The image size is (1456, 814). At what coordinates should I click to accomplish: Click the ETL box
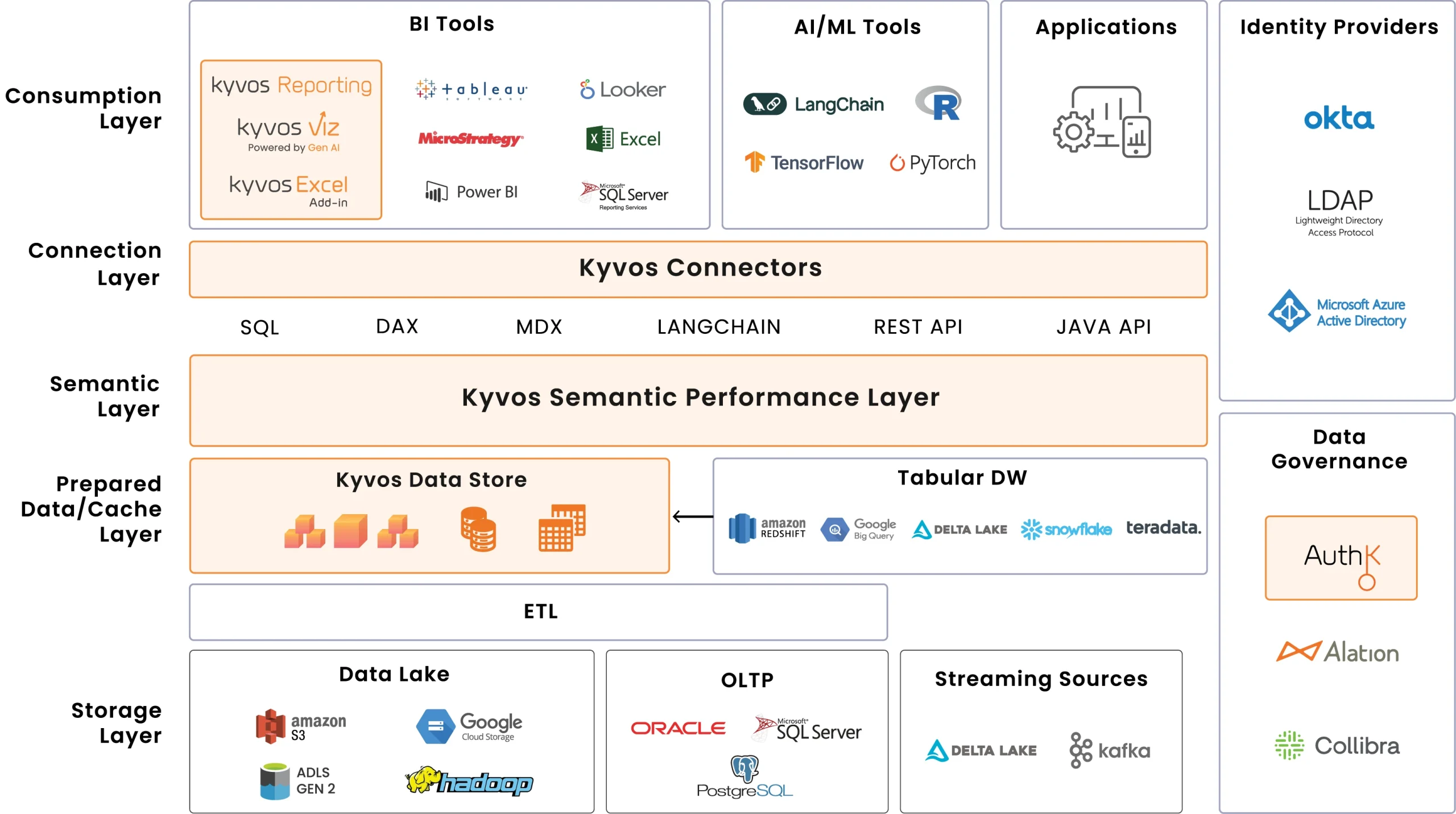pyautogui.click(x=538, y=612)
